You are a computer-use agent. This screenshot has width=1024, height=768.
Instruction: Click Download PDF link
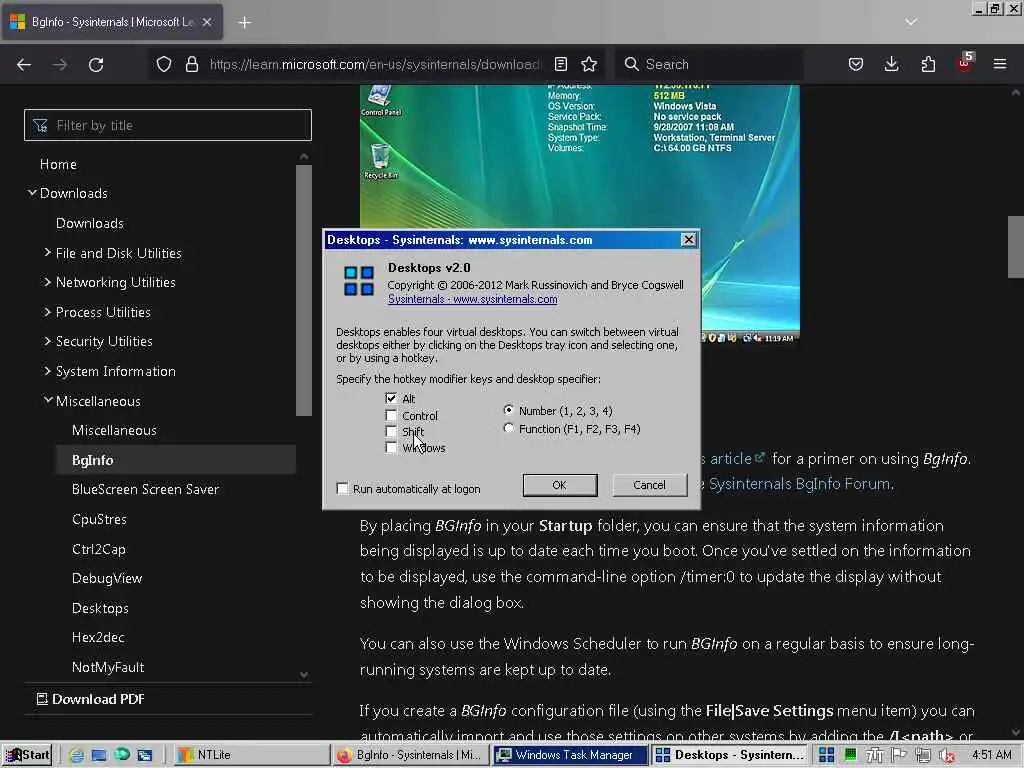[91, 699]
